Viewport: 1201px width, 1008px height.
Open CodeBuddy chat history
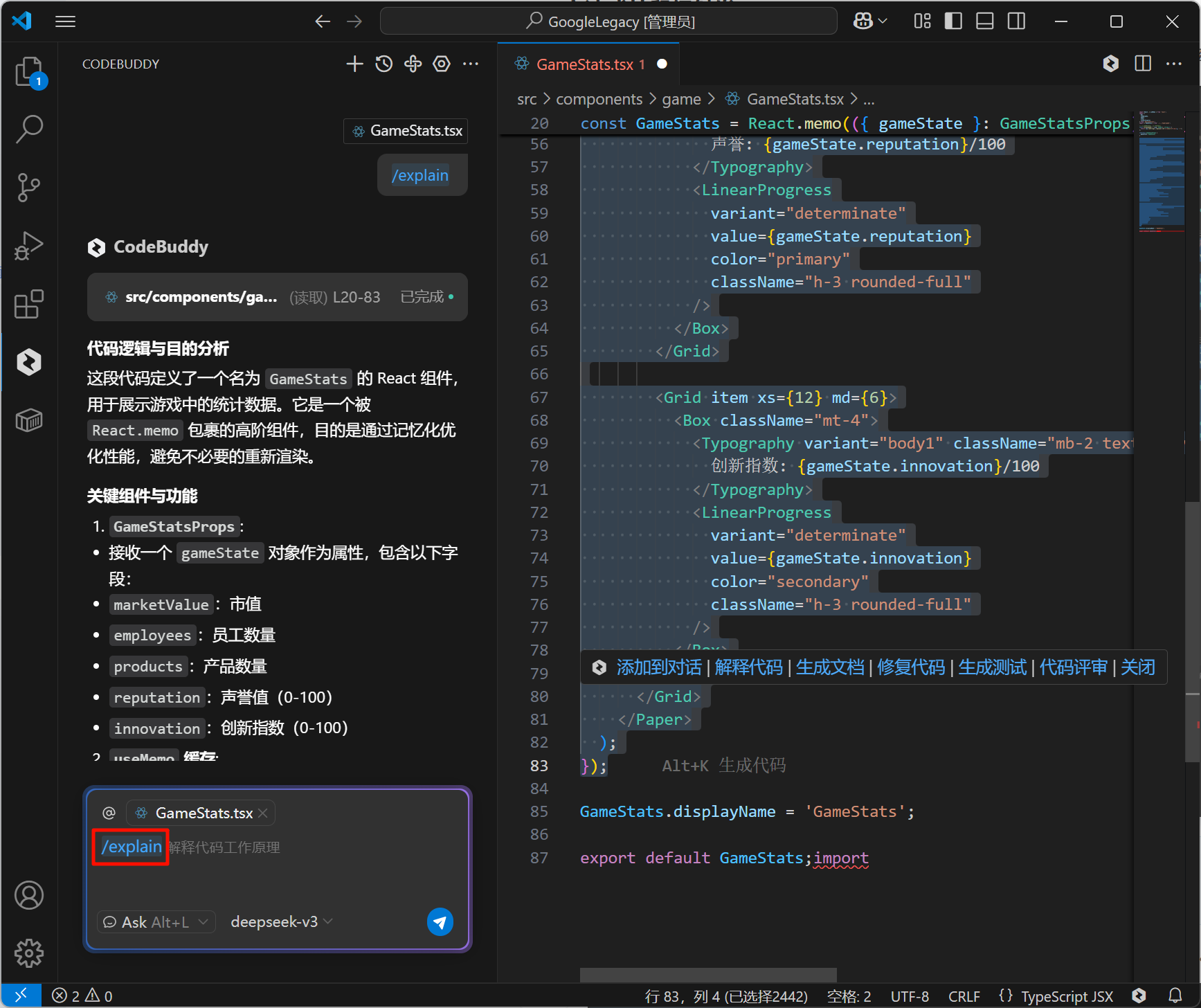[383, 64]
